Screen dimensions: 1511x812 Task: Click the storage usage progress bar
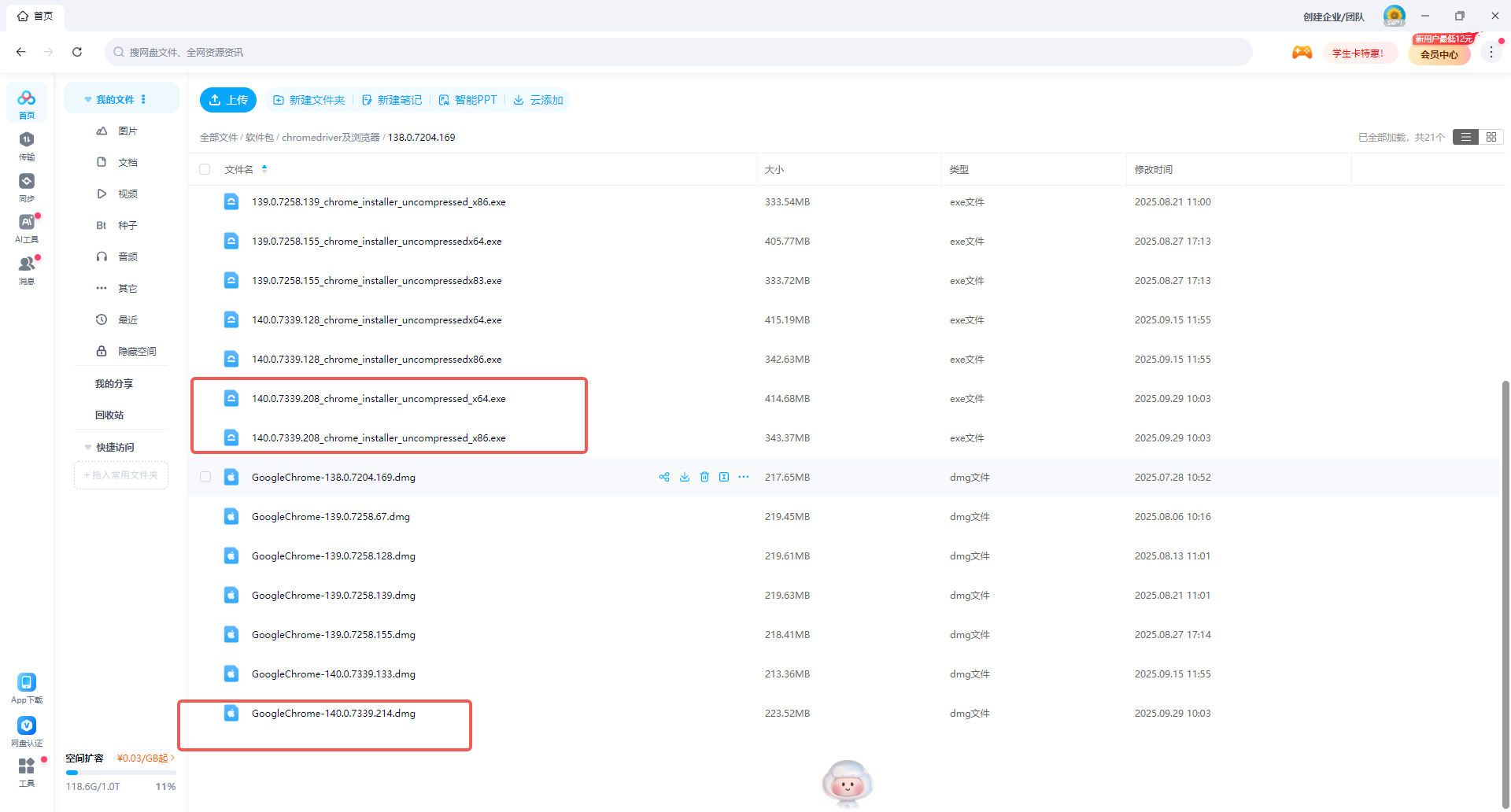120,773
